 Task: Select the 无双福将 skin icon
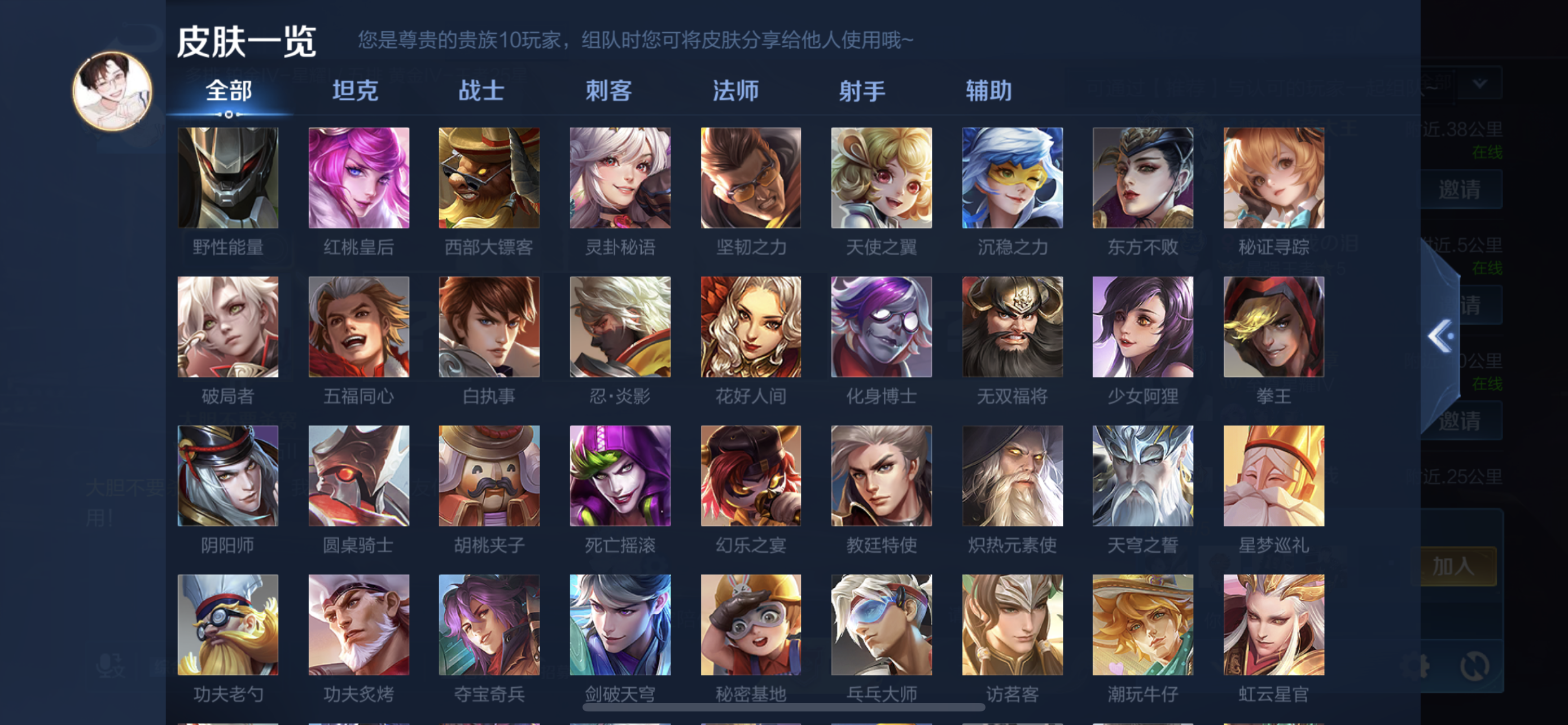tap(1012, 327)
